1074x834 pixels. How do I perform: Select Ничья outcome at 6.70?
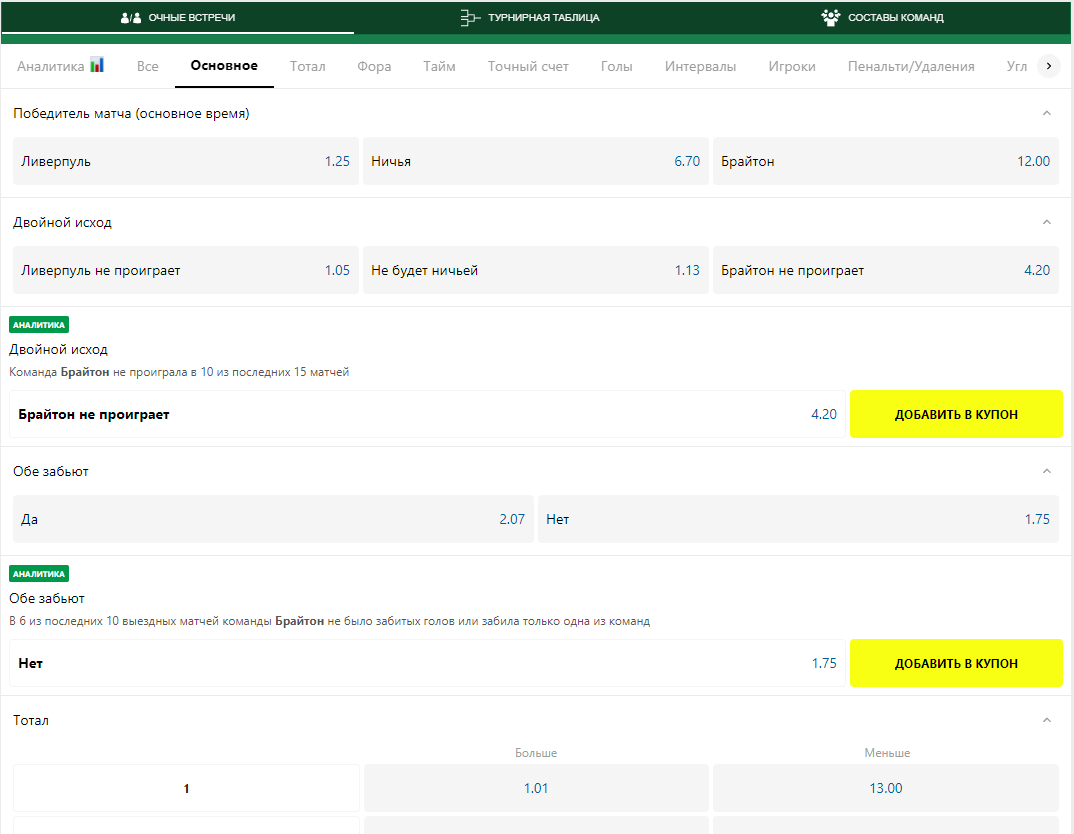535,161
